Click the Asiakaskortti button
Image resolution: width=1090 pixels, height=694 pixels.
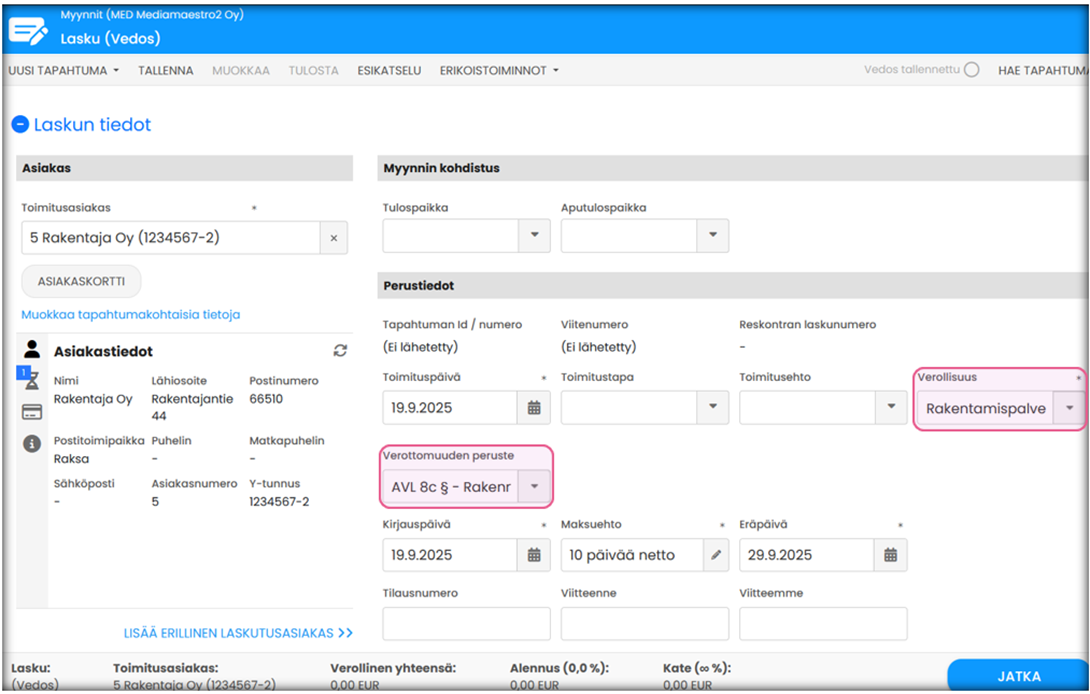click(x=82, y=282)
